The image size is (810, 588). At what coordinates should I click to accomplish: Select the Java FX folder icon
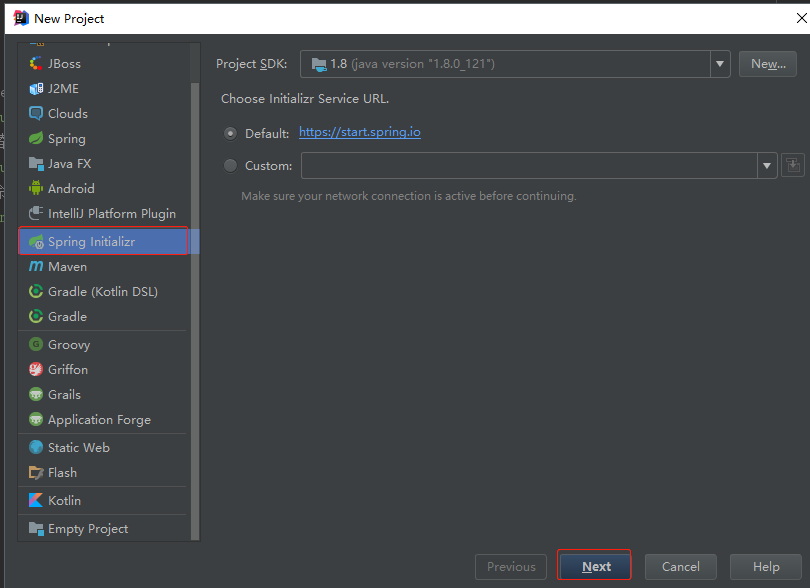(x=36, y=164)
